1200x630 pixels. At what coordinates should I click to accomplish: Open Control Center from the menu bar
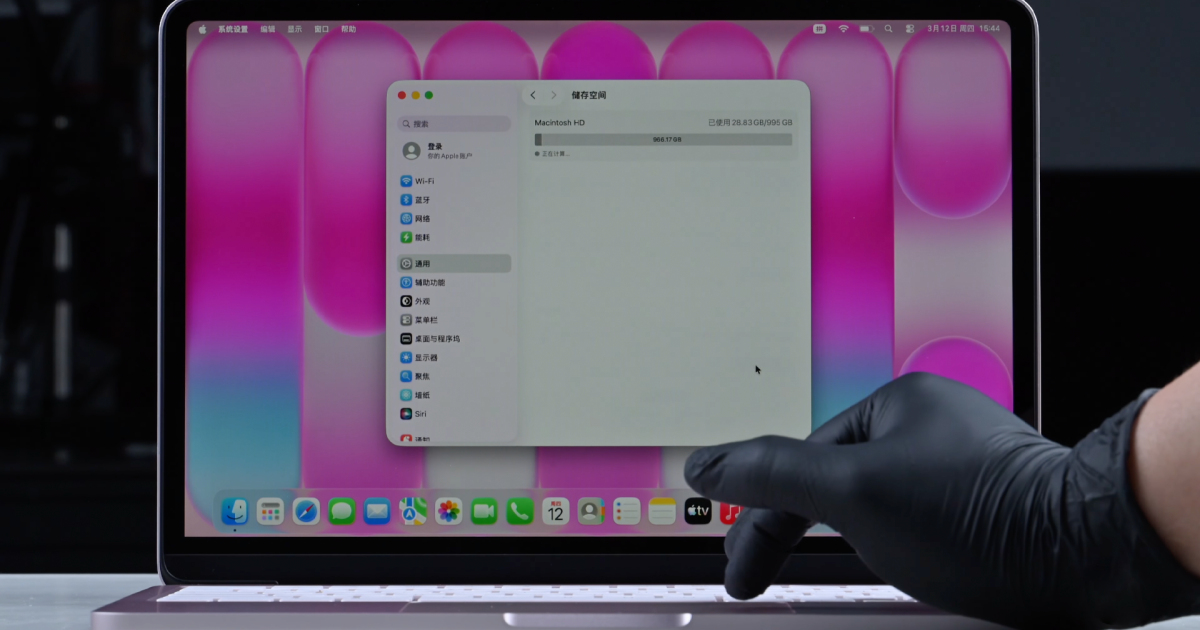point(908,29)
